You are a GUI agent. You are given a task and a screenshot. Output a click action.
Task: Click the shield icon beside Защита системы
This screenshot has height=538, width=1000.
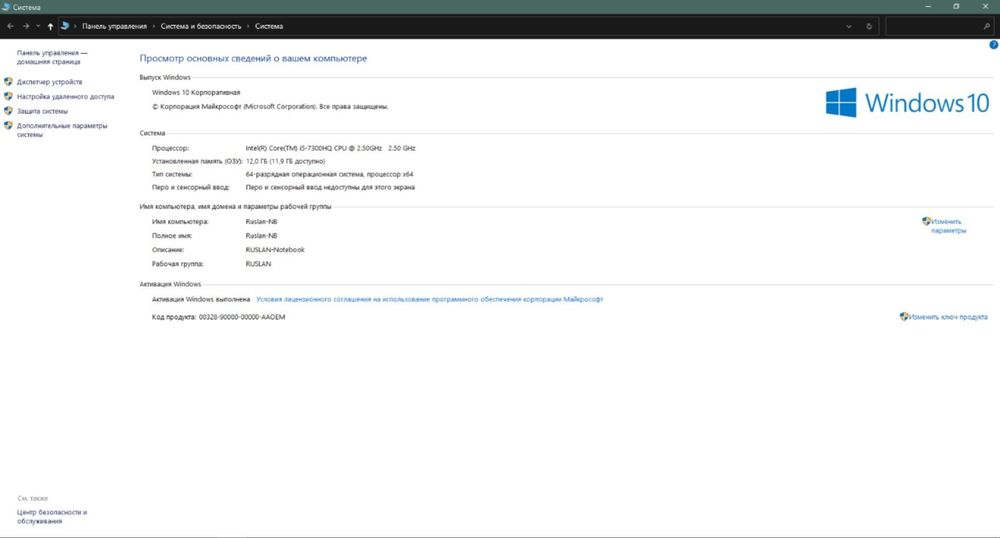click(9, 111)
